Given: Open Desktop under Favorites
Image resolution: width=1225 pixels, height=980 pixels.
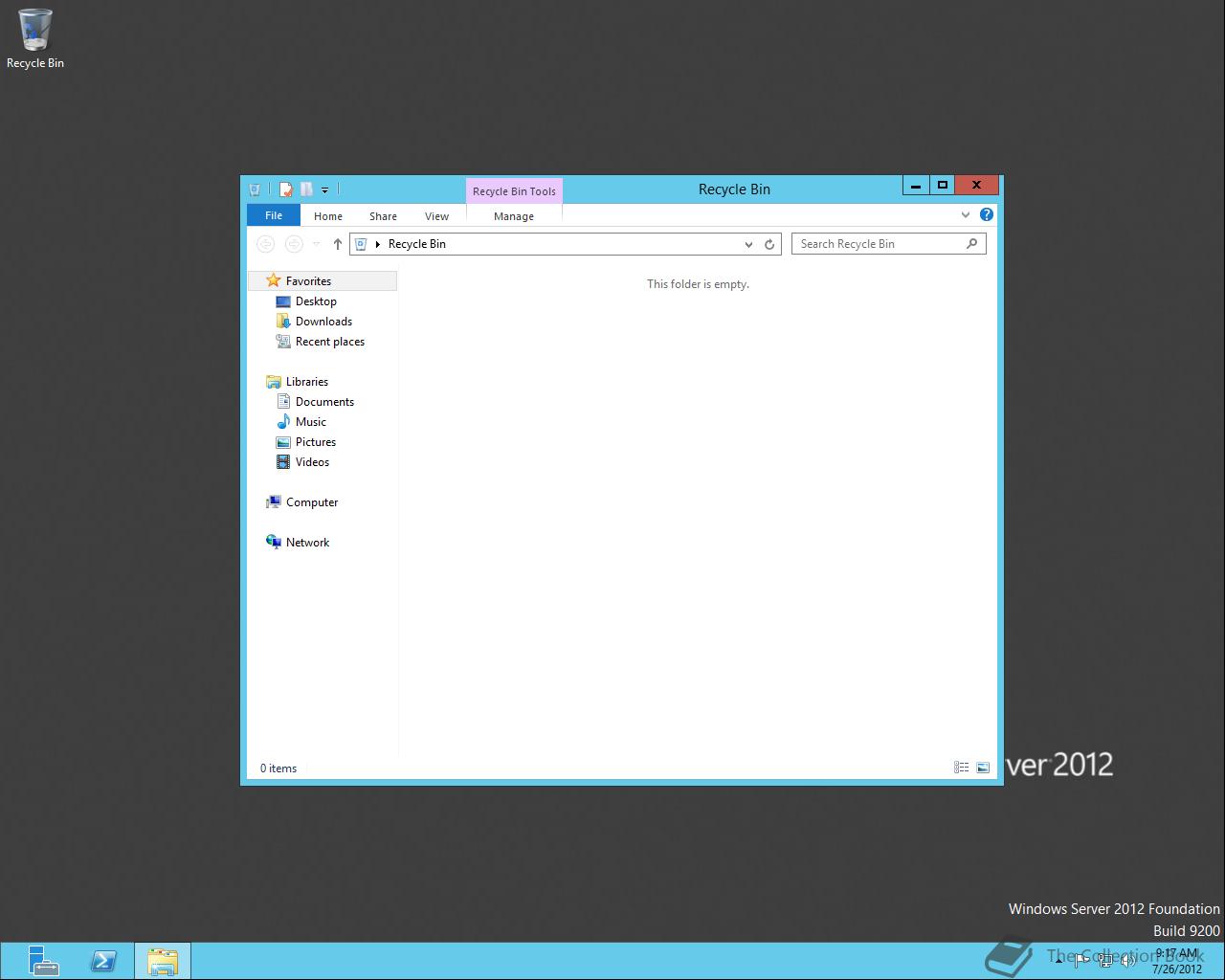Looking at the screenshot, I should 316,301.
